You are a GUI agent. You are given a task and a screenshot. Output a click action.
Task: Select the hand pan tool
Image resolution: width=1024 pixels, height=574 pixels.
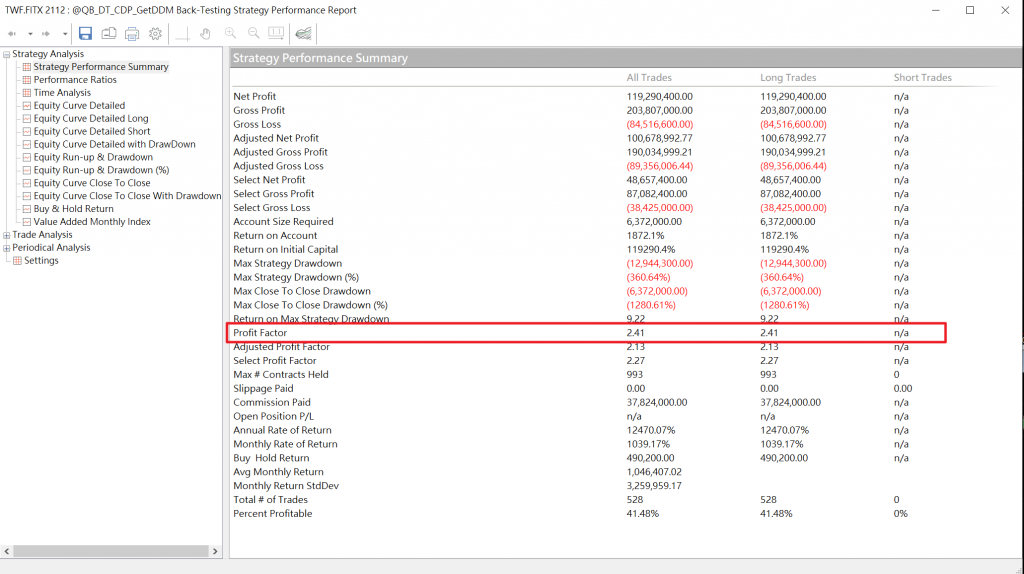[206, 34]
